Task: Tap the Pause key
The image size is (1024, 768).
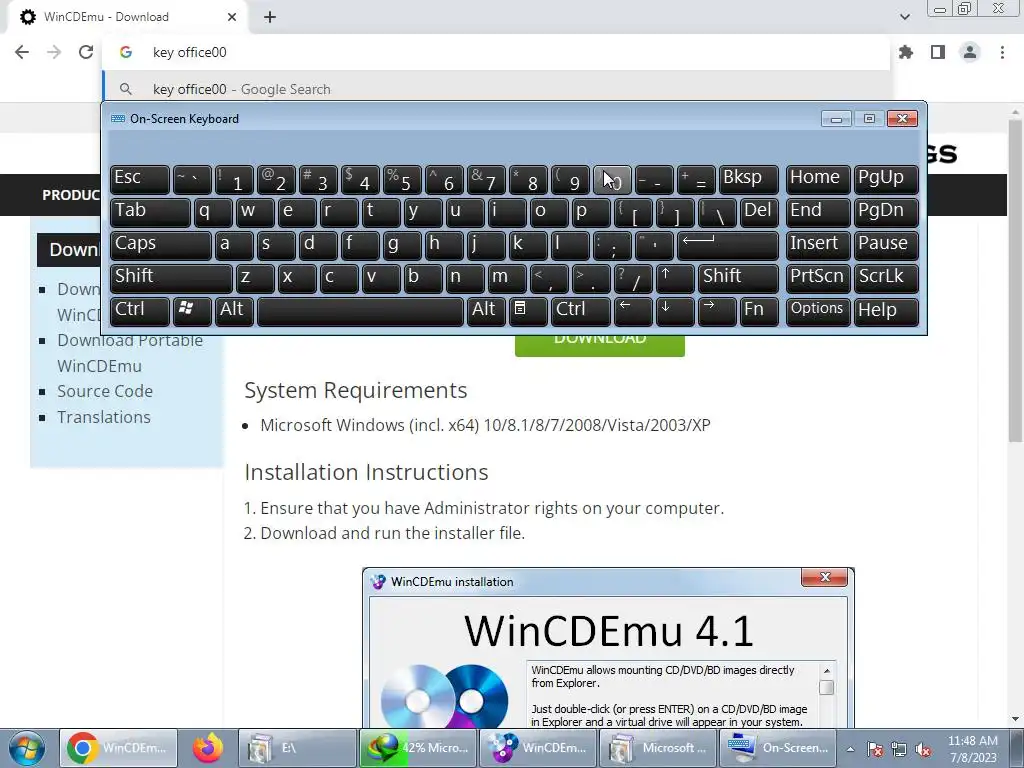Action: (x=886, y=244)
